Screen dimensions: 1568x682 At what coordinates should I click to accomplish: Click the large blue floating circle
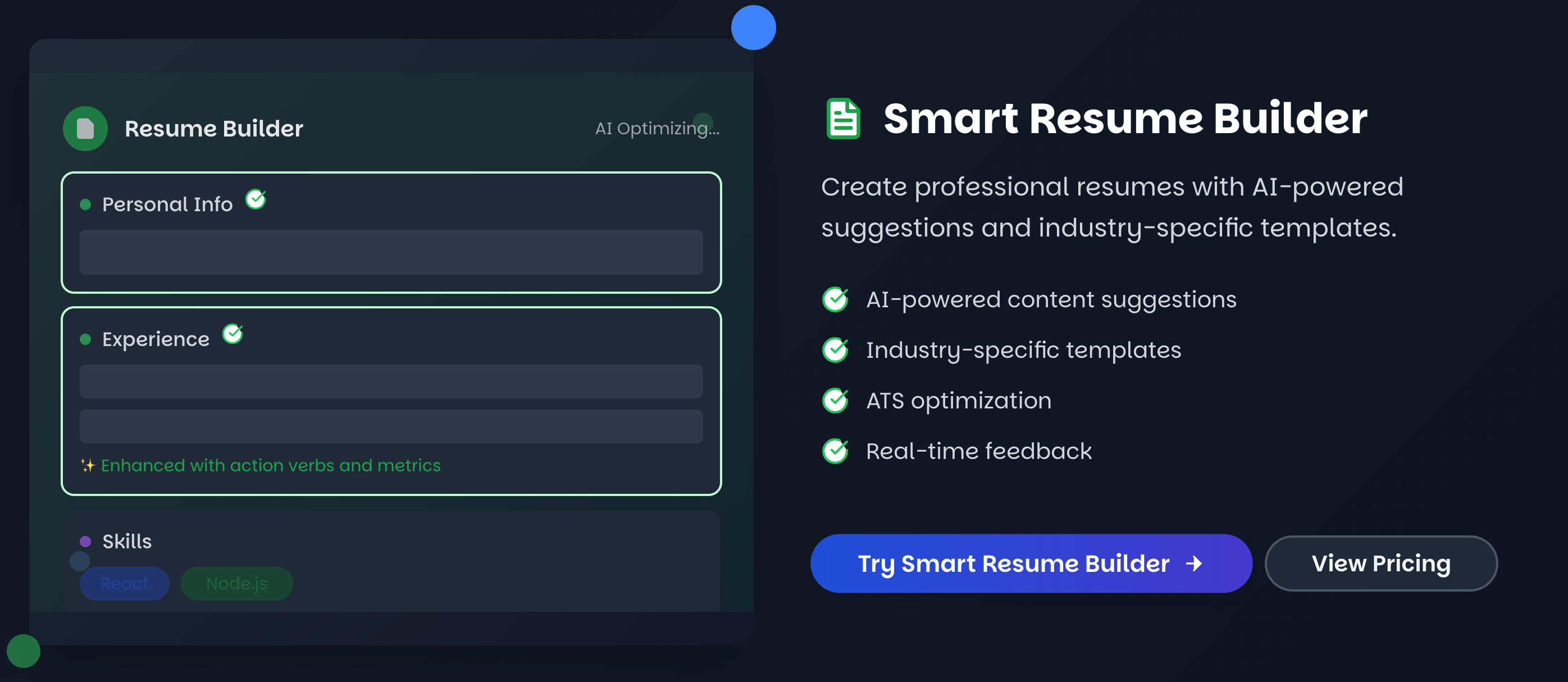[753, 28]
